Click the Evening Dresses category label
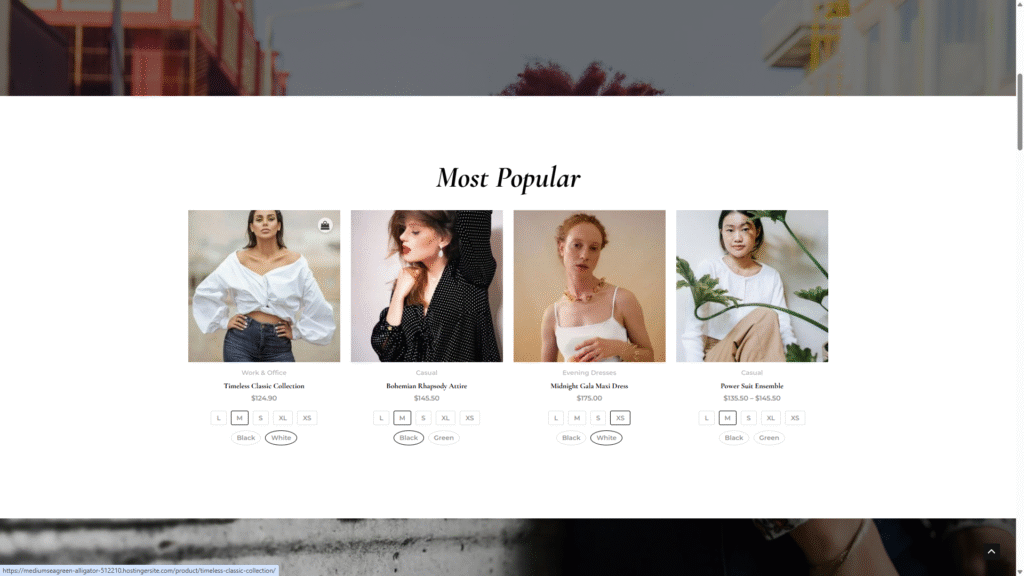The height and width of the screenshot is (576, 1024). tap(589, 373)
